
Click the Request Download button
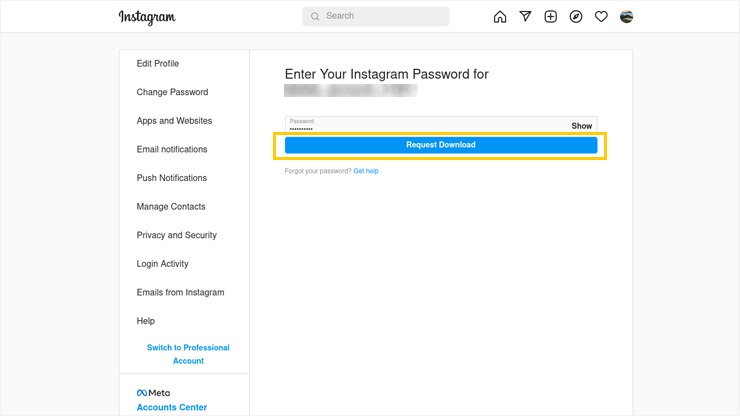tap(441, 145)
